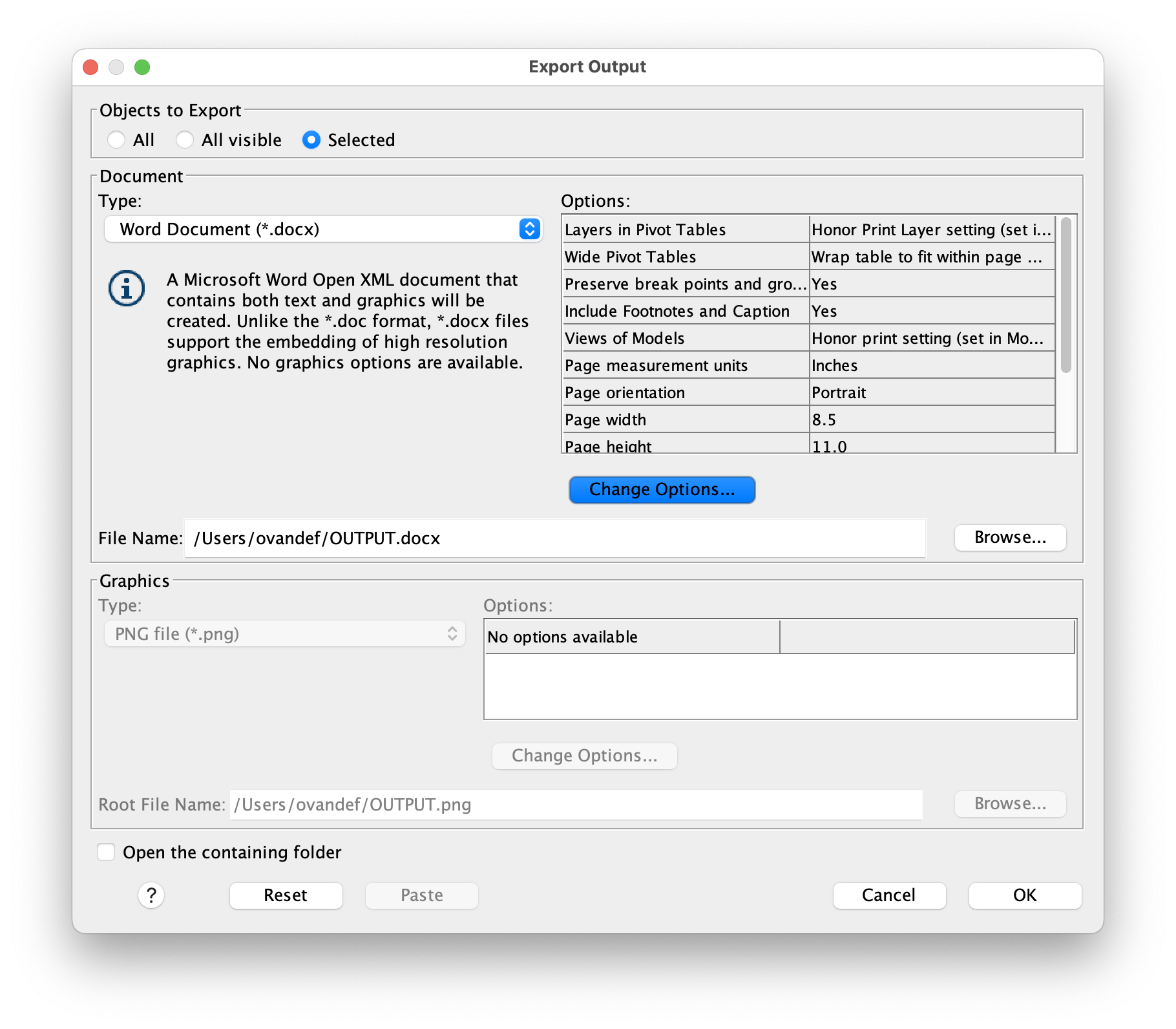Select the Page width option row
Viewport: 1176px width, 1029px height.
808,419
